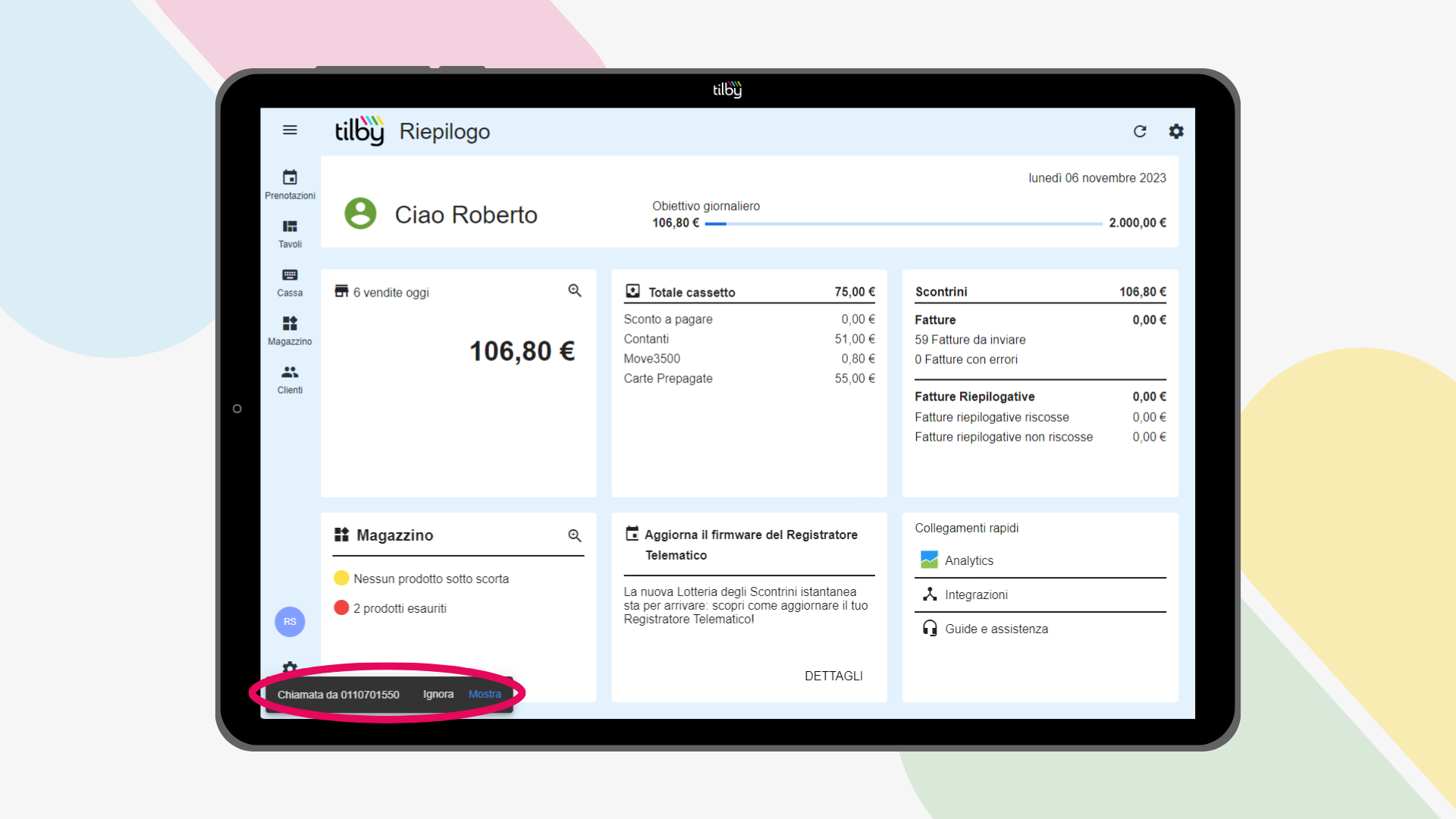Click the 59 Fatture da inviare line
Image resolution: width=1456 pixels, height=819 pixels.
pyautogui.click(x=970, y=340)
